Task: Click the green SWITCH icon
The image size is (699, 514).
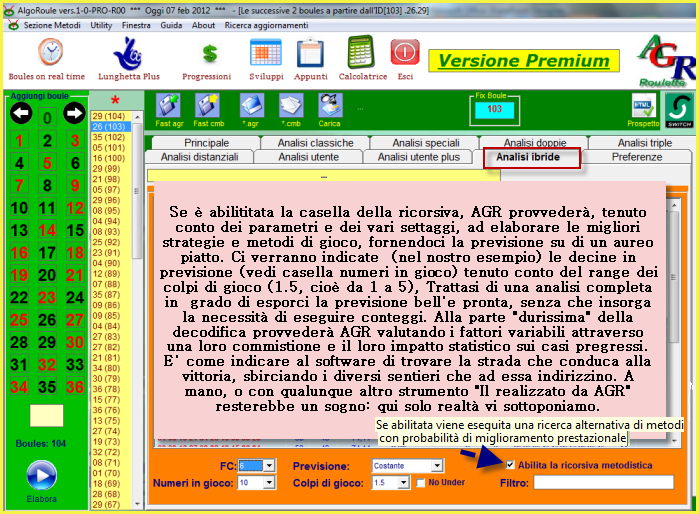Action: 679,110
